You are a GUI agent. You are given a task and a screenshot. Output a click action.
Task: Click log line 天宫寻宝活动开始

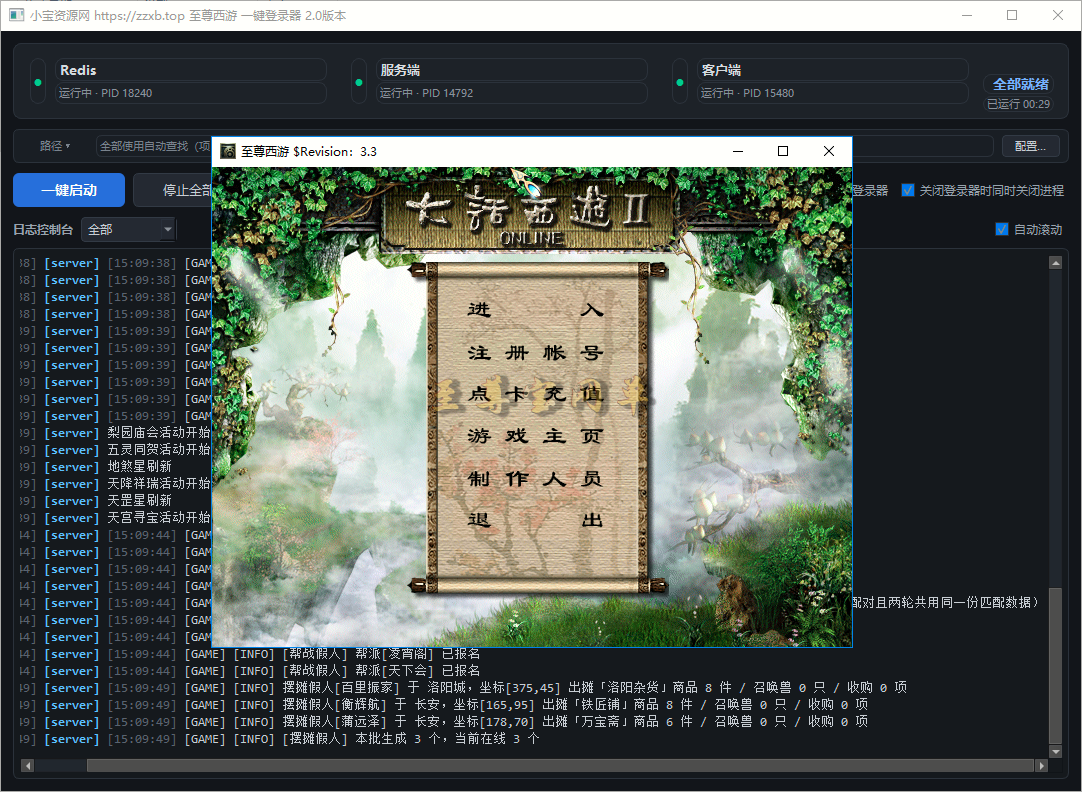(x=159, y=517)
